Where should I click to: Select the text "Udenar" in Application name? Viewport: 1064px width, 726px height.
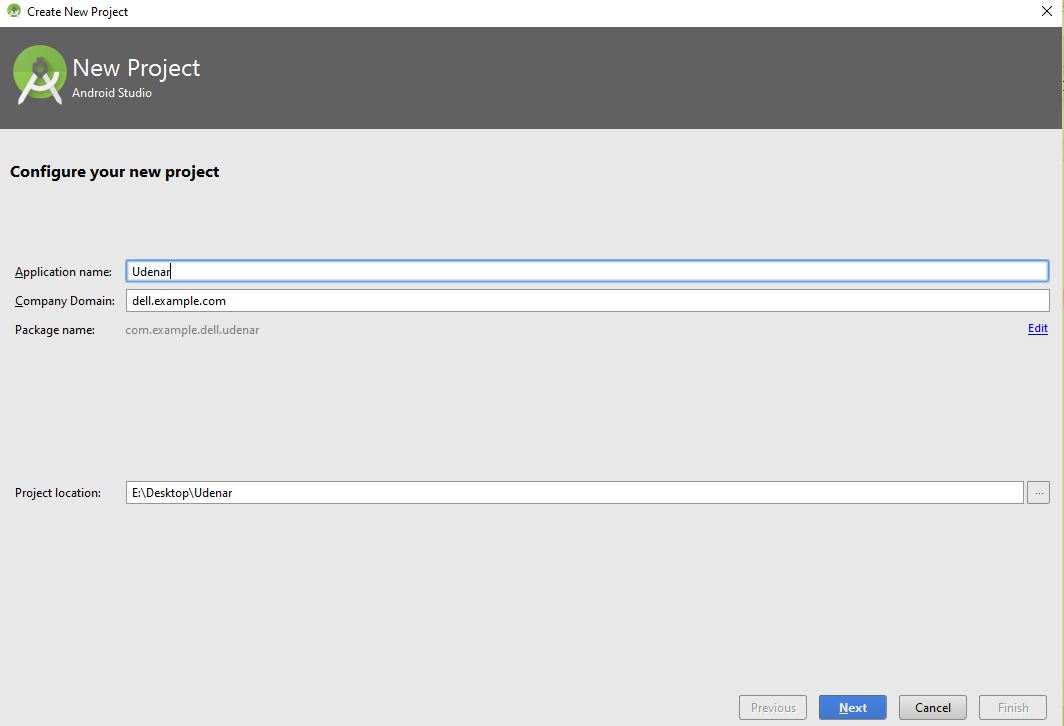click(151, 270)
